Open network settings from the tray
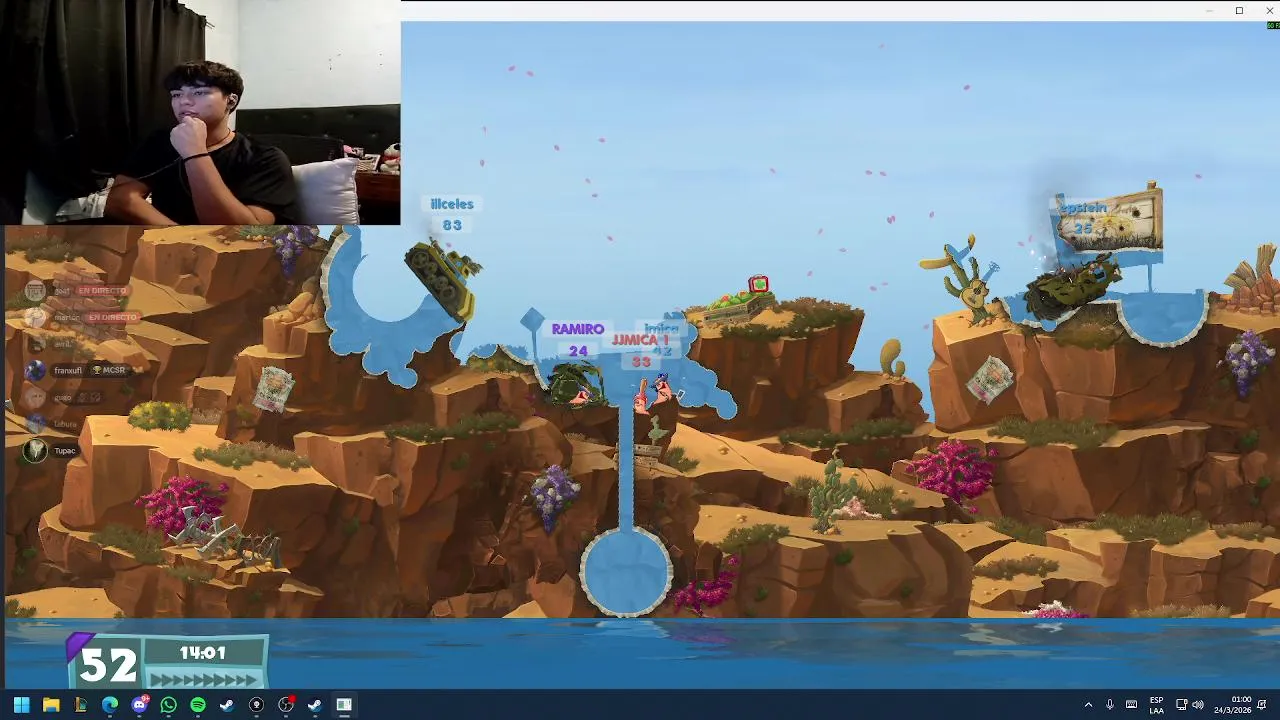1280x720 pixels. [x=1181, y=705]
